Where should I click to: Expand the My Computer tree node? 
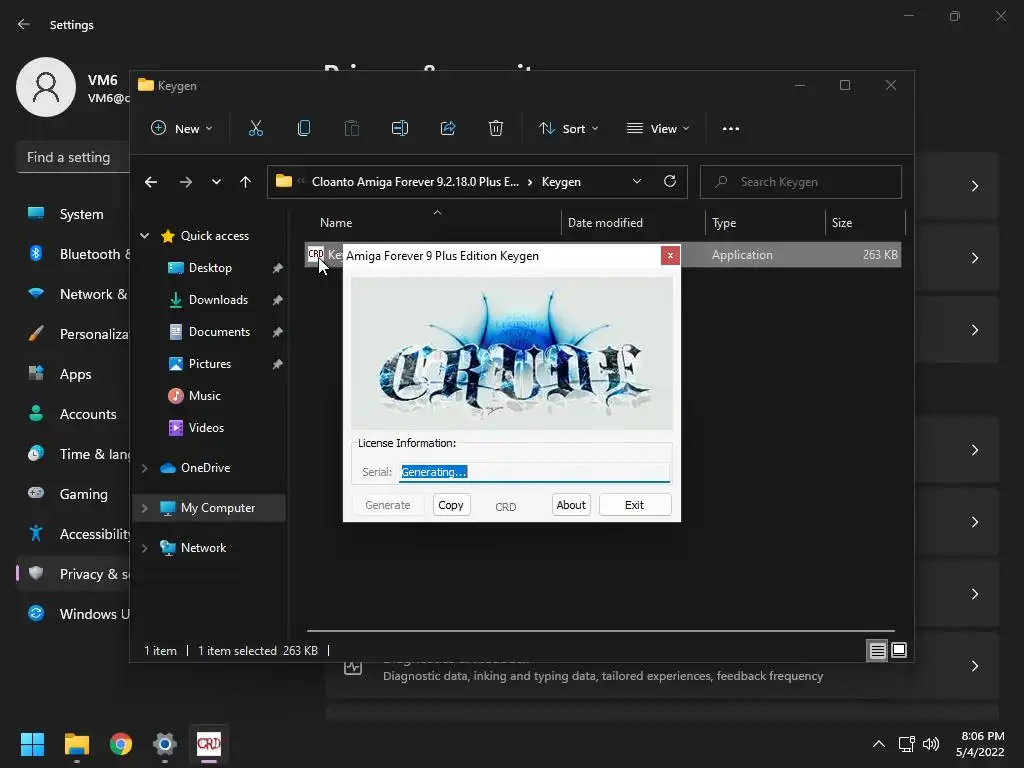[x=144, y=508]
